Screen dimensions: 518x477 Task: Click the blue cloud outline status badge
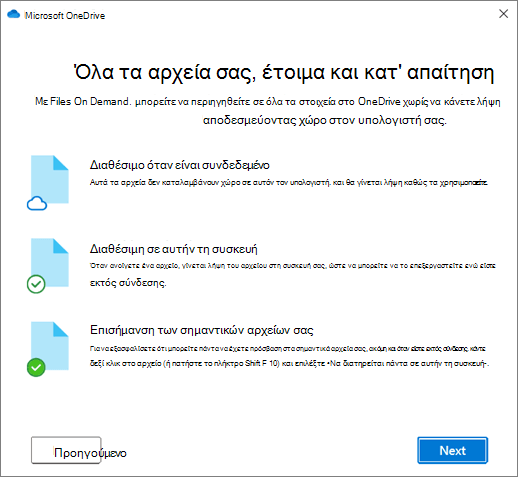(x=37, y=204)
